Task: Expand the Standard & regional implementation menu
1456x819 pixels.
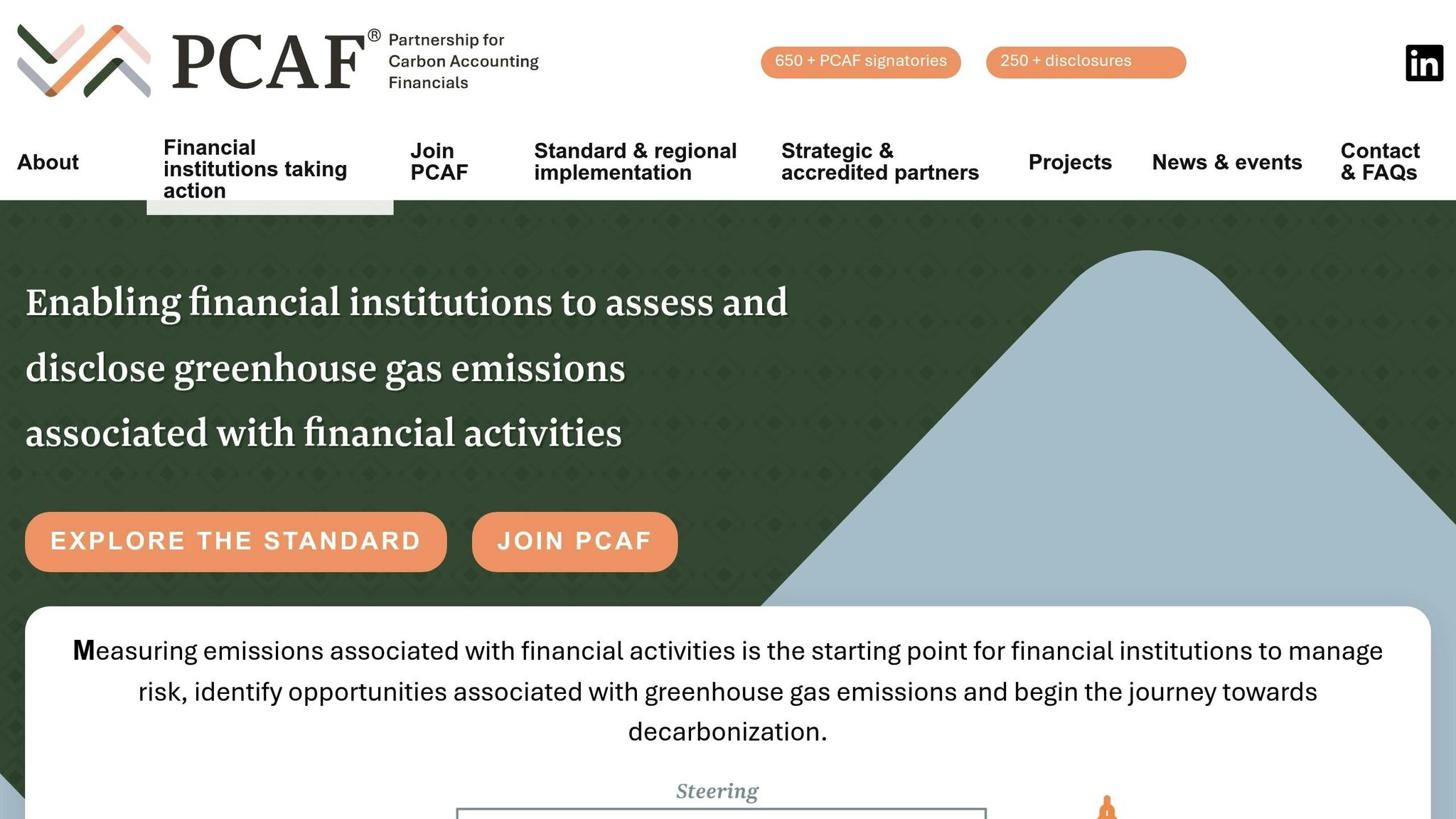Action: (x=635, y=161)
